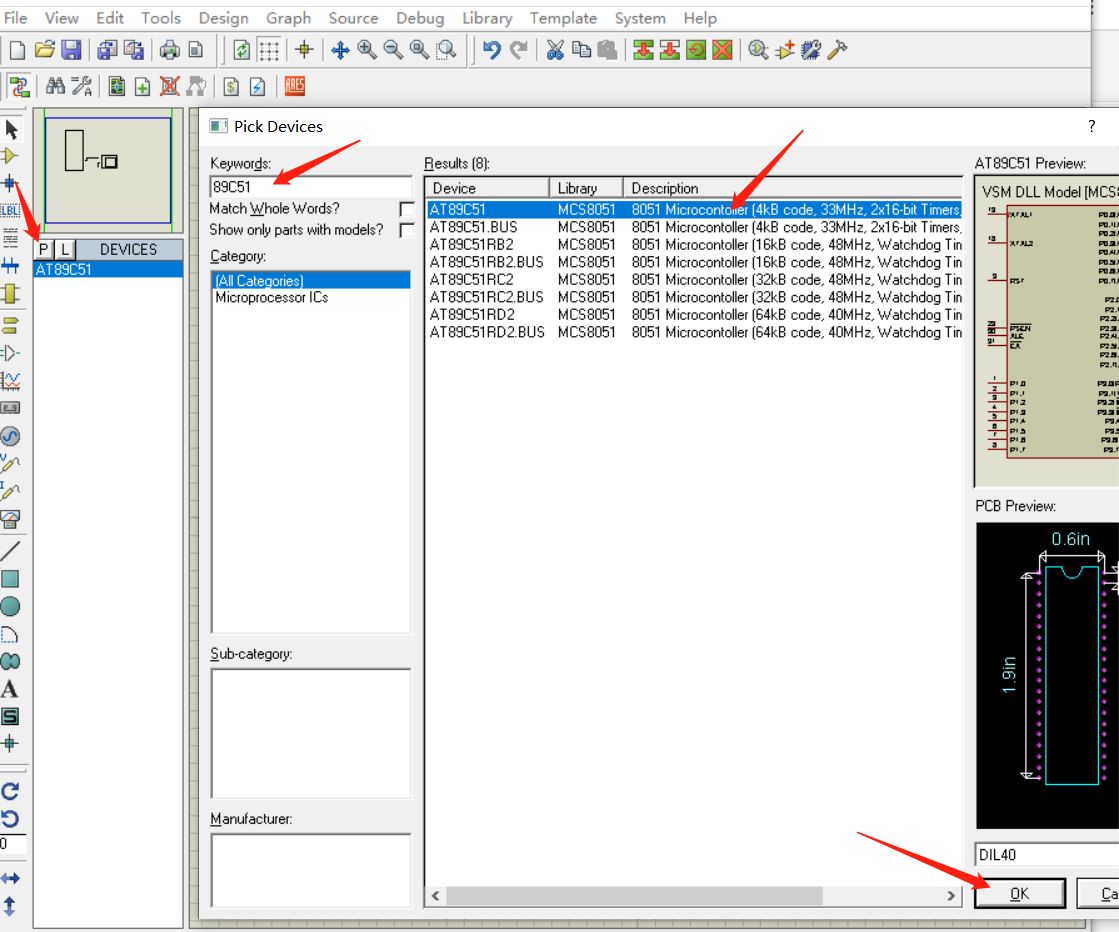Click the dialog help question mark
Image resolution: width=1119 pixels, height=932 pixels.
pyautogui.click(x=1091, y=126)
